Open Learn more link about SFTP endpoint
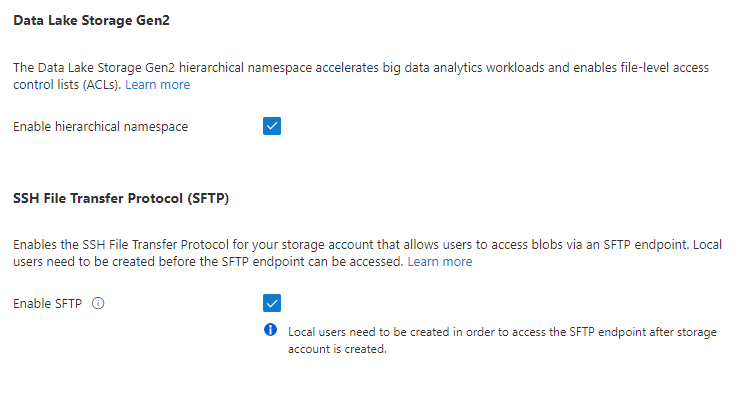This screenshot has height=398, width=747. tap(440, 262)
